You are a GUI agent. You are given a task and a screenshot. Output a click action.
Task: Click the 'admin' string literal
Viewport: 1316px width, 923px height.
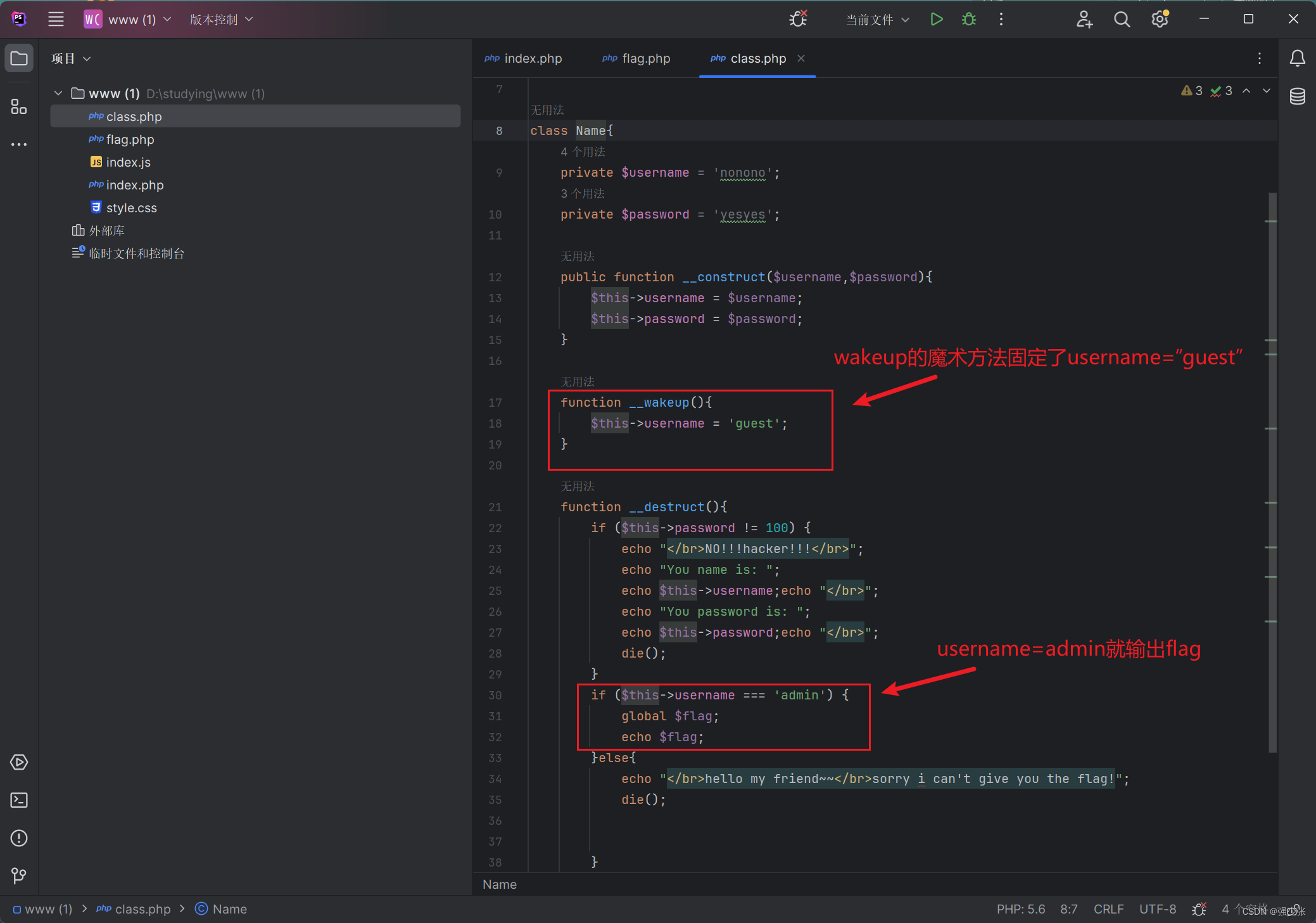tap(800, 695)
